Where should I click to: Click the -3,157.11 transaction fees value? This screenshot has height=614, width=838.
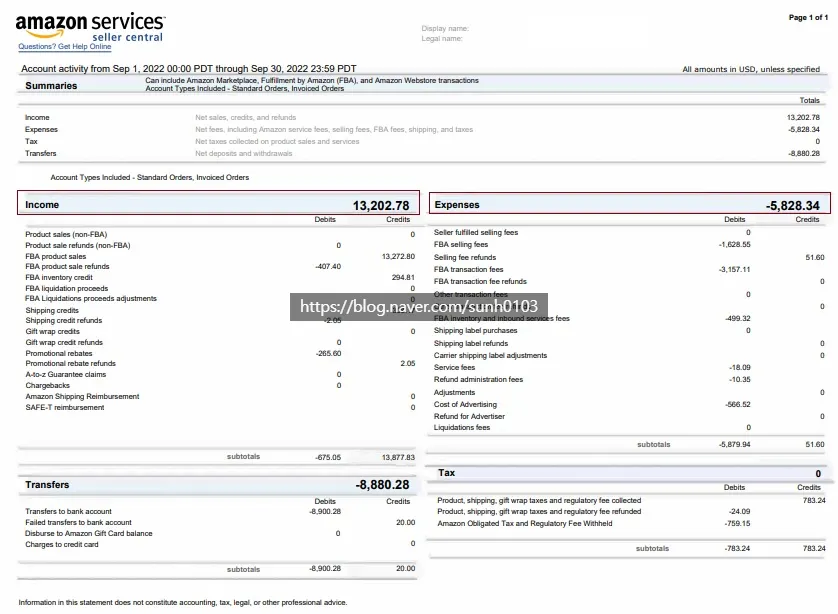coord(734,270)
